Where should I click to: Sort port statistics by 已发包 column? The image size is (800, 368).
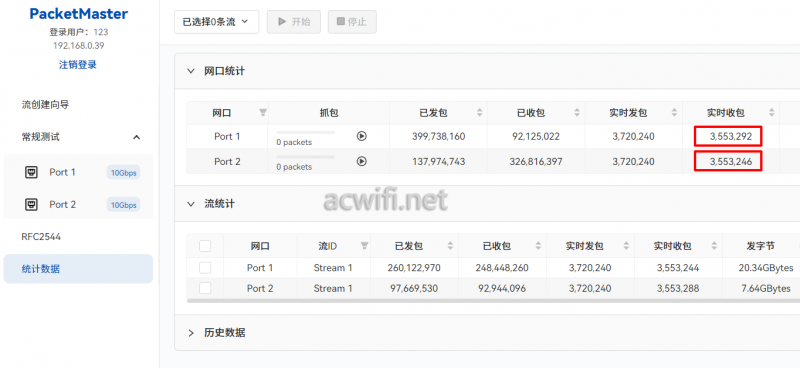pos(479,113)
